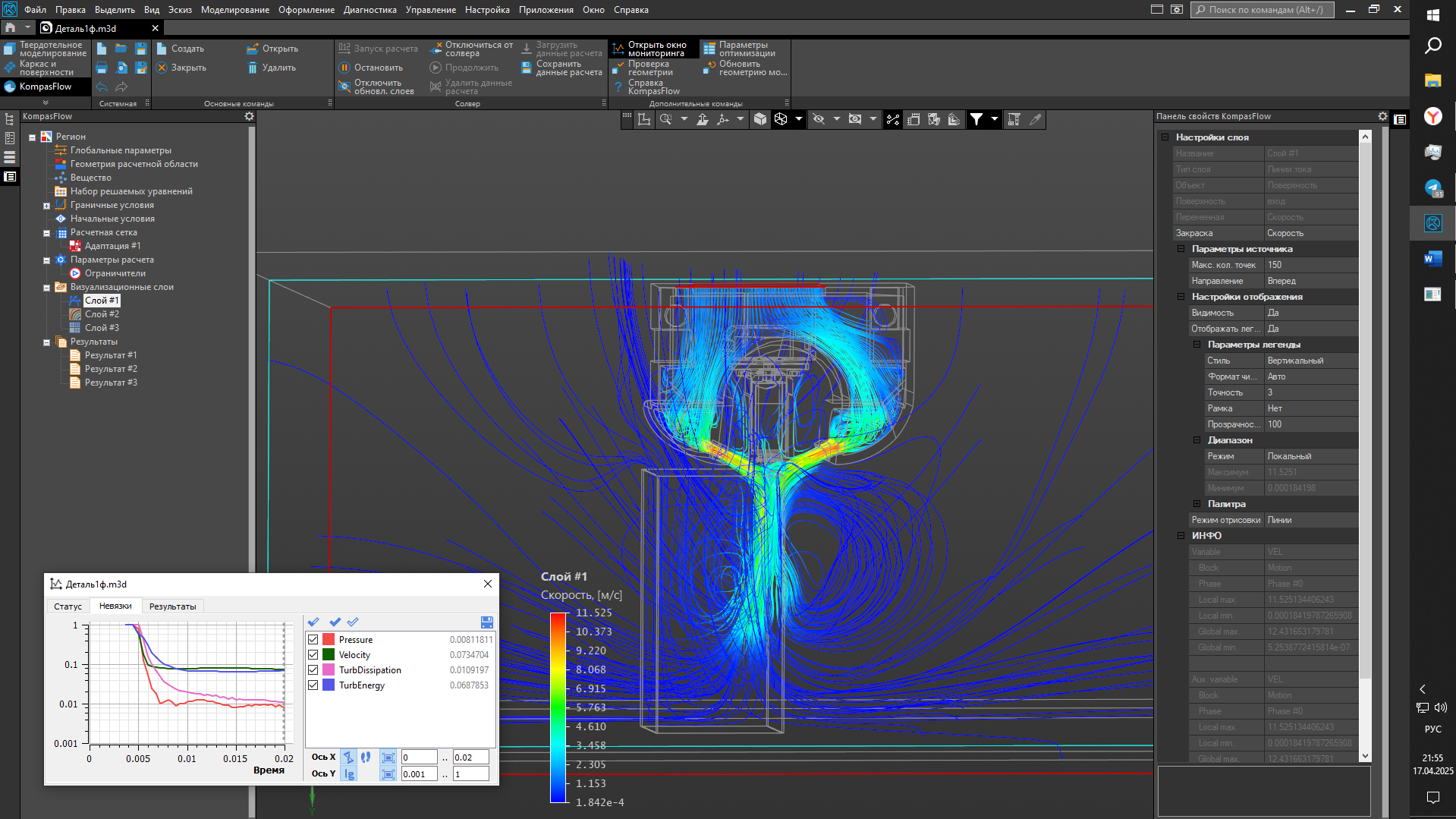Screen dimensions: 1456x819
Task: Click the Stop calculation (Остановить) icon
Action: [344, 68]
